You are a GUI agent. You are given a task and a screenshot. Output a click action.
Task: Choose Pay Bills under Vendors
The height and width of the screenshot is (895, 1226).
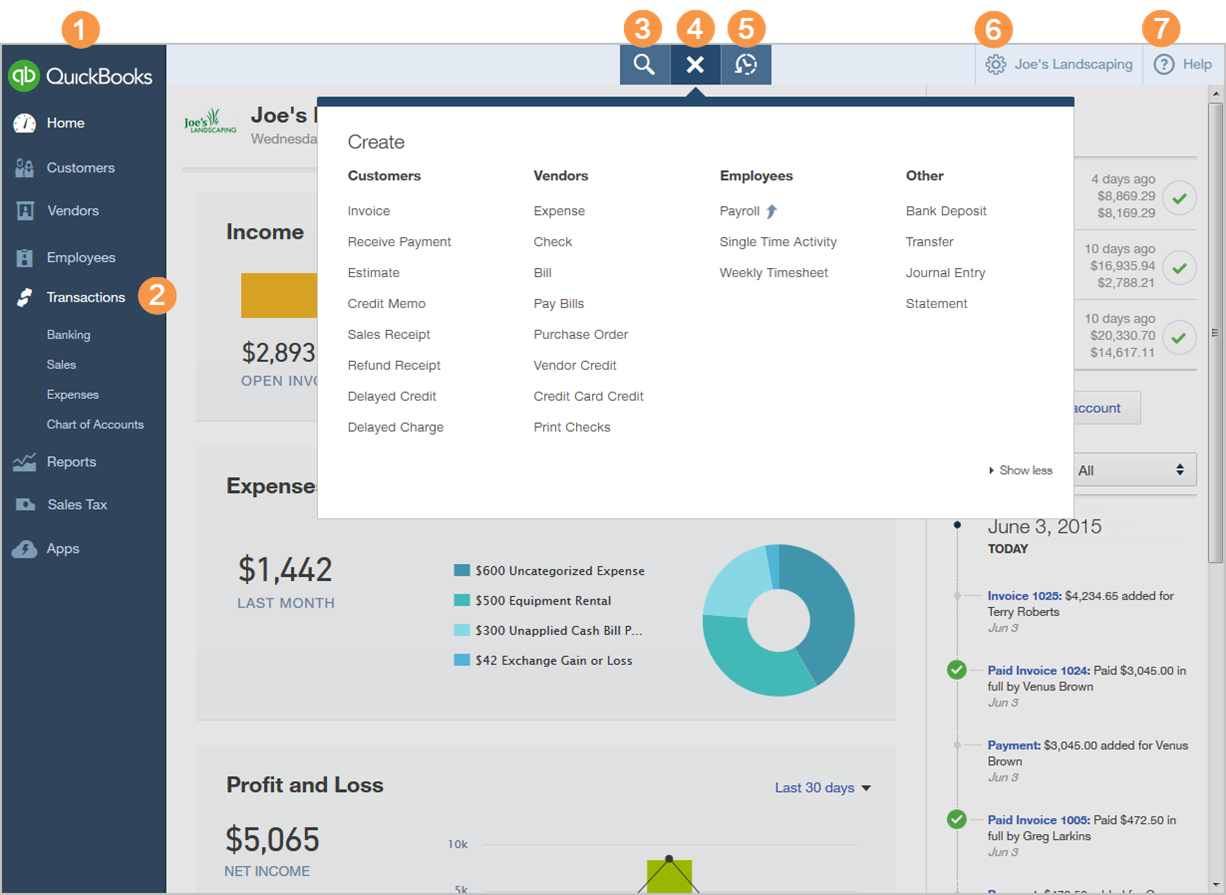[x=559, y=304]
